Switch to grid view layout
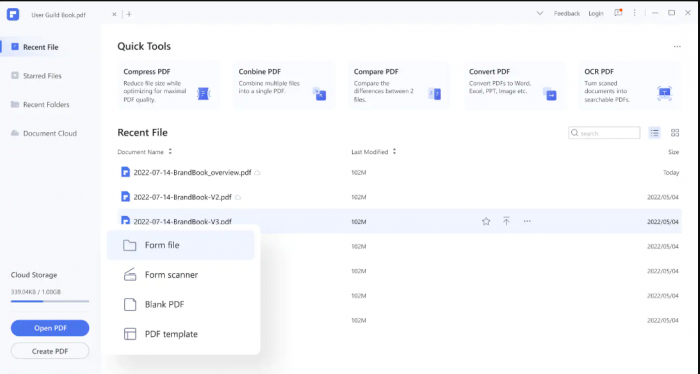 (x=675, y=133)
